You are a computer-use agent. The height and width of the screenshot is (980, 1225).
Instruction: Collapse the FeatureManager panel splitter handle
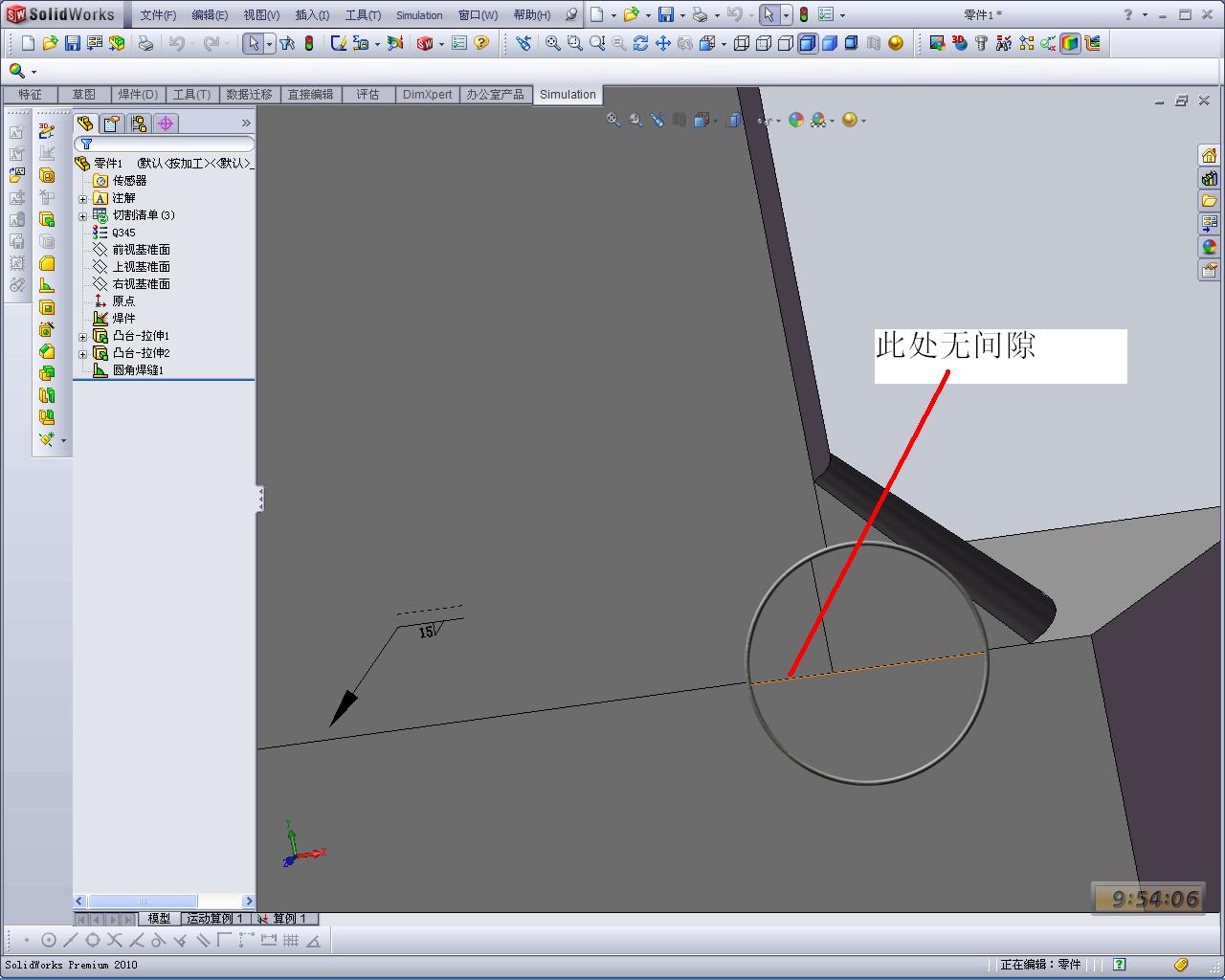259,499
